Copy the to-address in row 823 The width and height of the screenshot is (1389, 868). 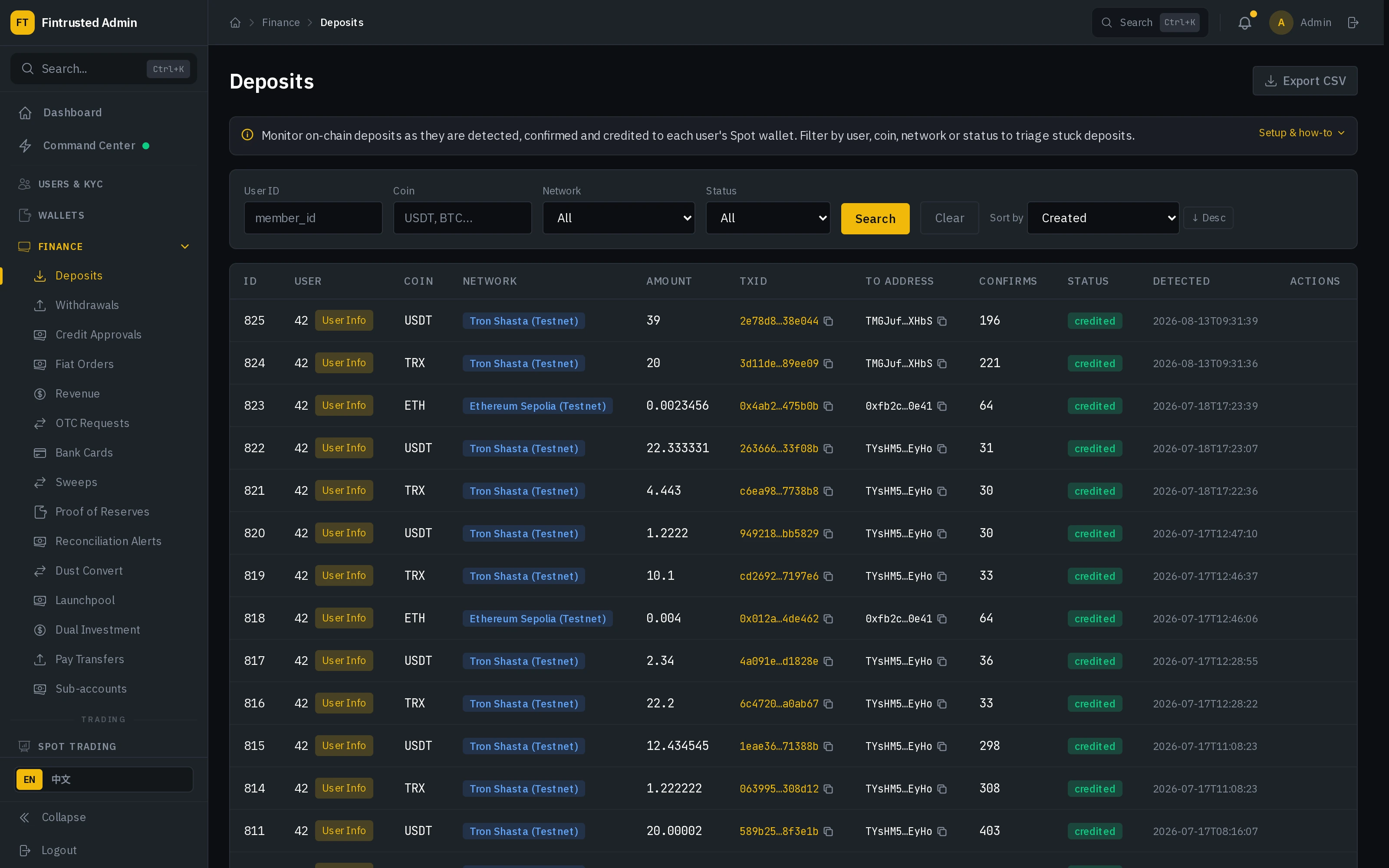click(x=942, y=406)
